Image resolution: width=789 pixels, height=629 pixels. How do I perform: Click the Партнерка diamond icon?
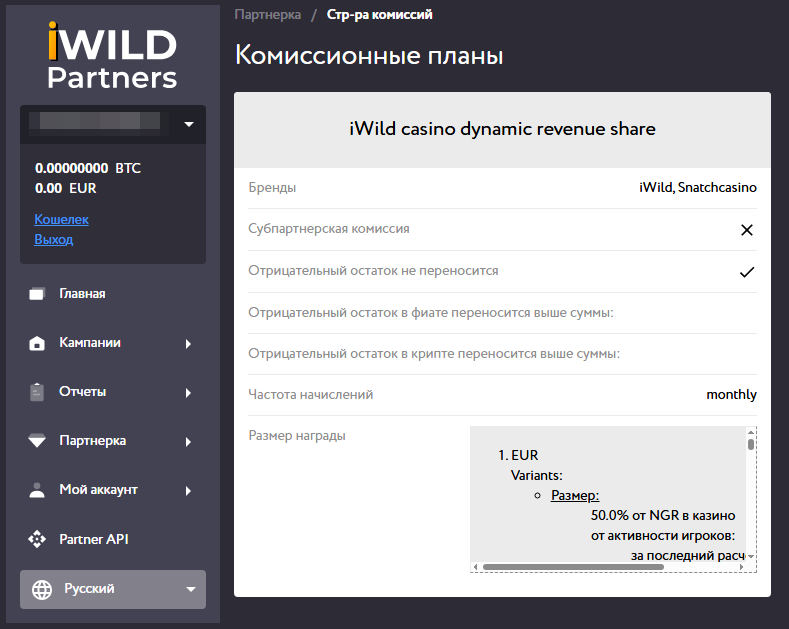pos(37,441)
